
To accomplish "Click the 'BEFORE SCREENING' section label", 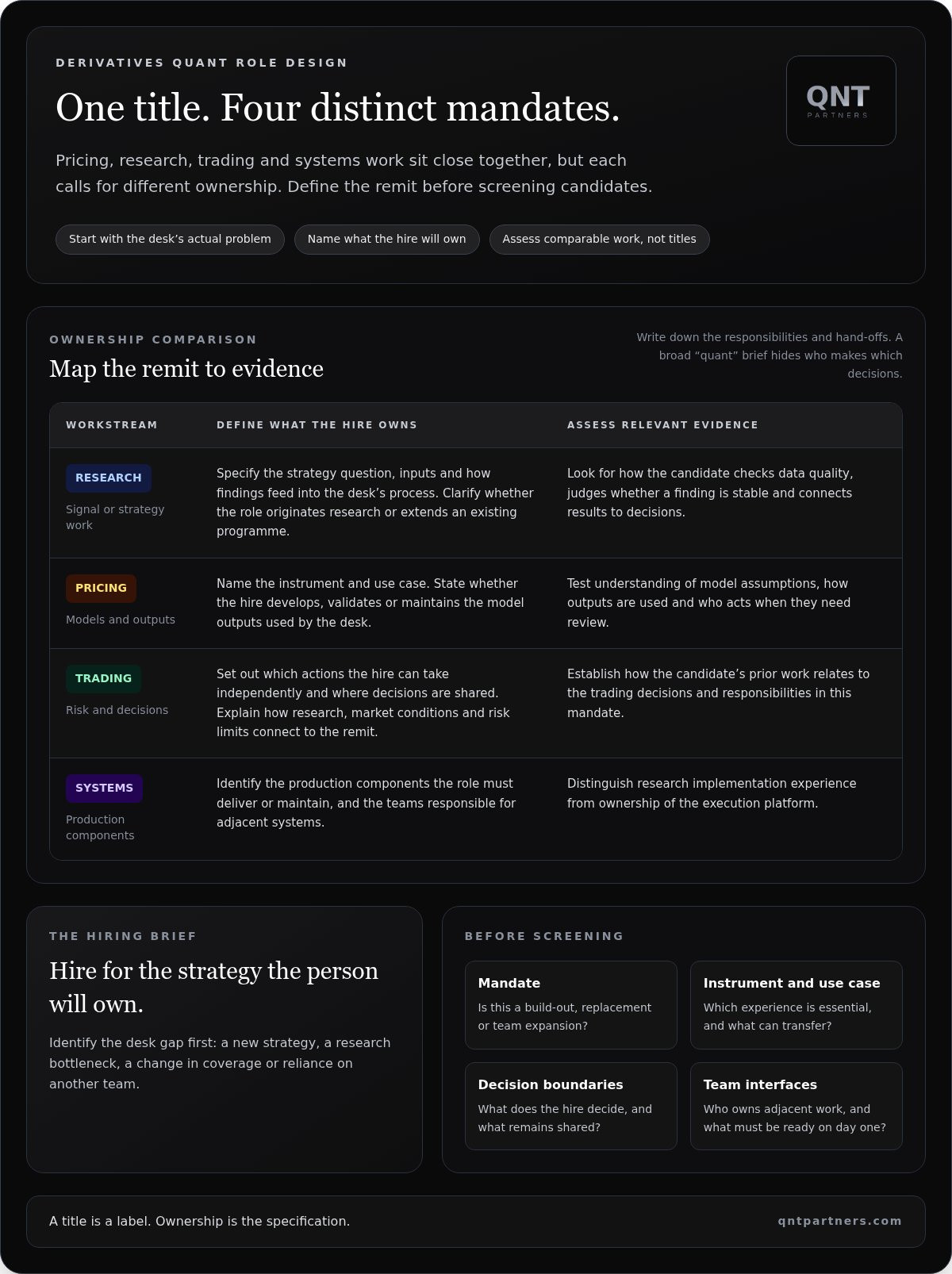I will pyautogui.click(x=544, y=936).
